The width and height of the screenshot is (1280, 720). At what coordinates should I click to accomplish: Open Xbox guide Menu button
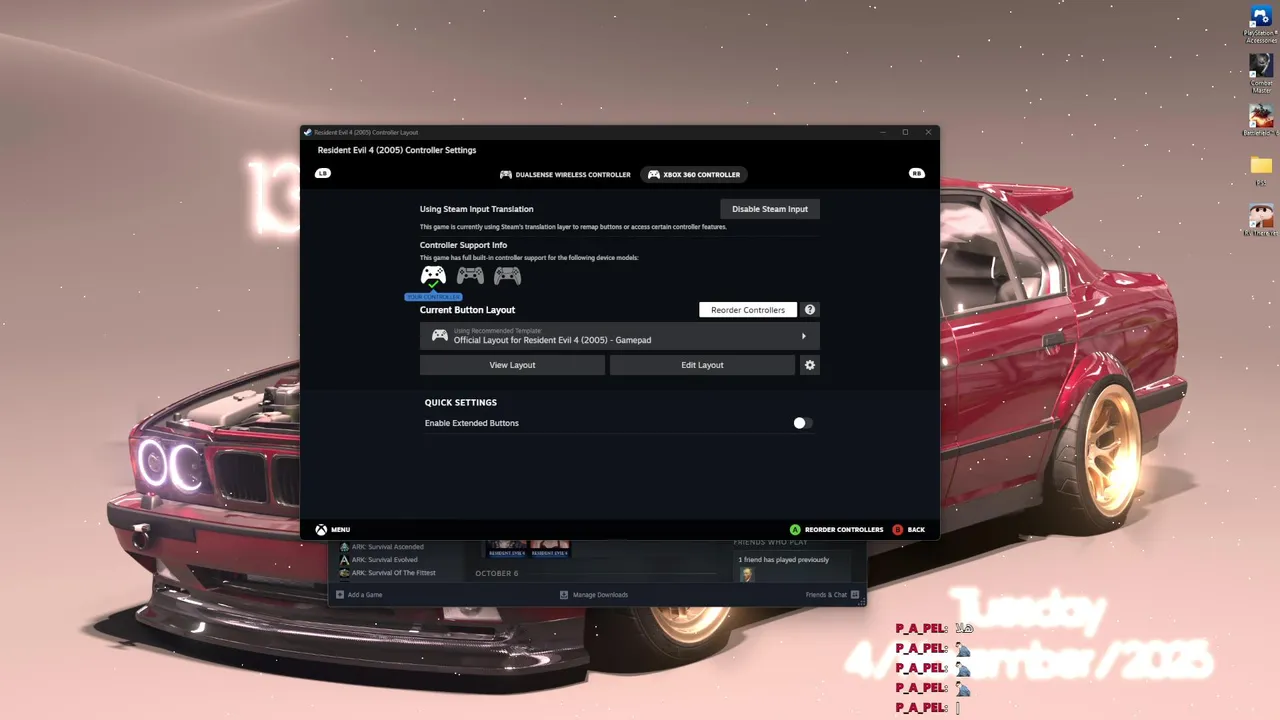click(333, 529)
